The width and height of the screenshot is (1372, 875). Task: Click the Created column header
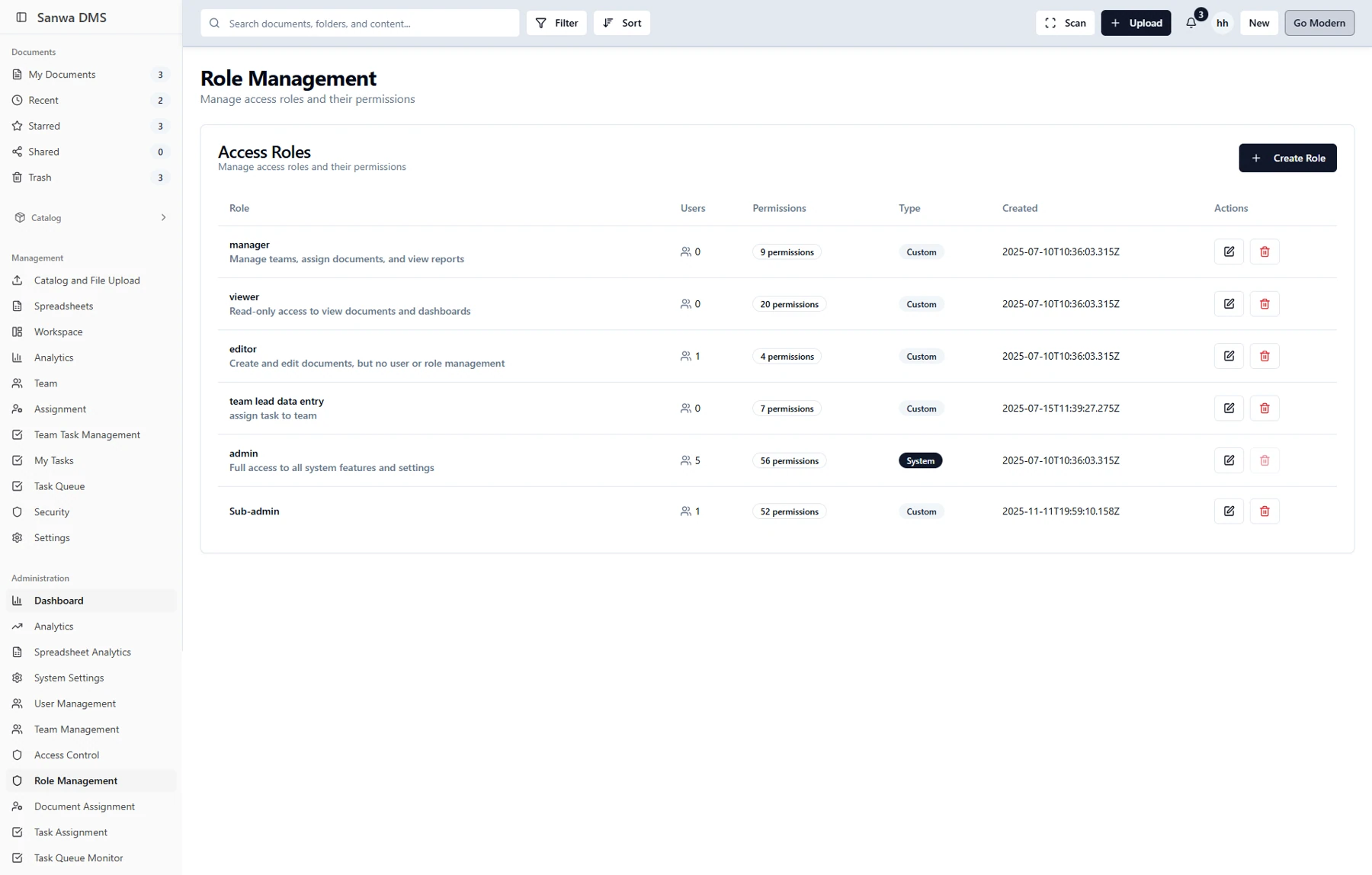click(1019, 208)
